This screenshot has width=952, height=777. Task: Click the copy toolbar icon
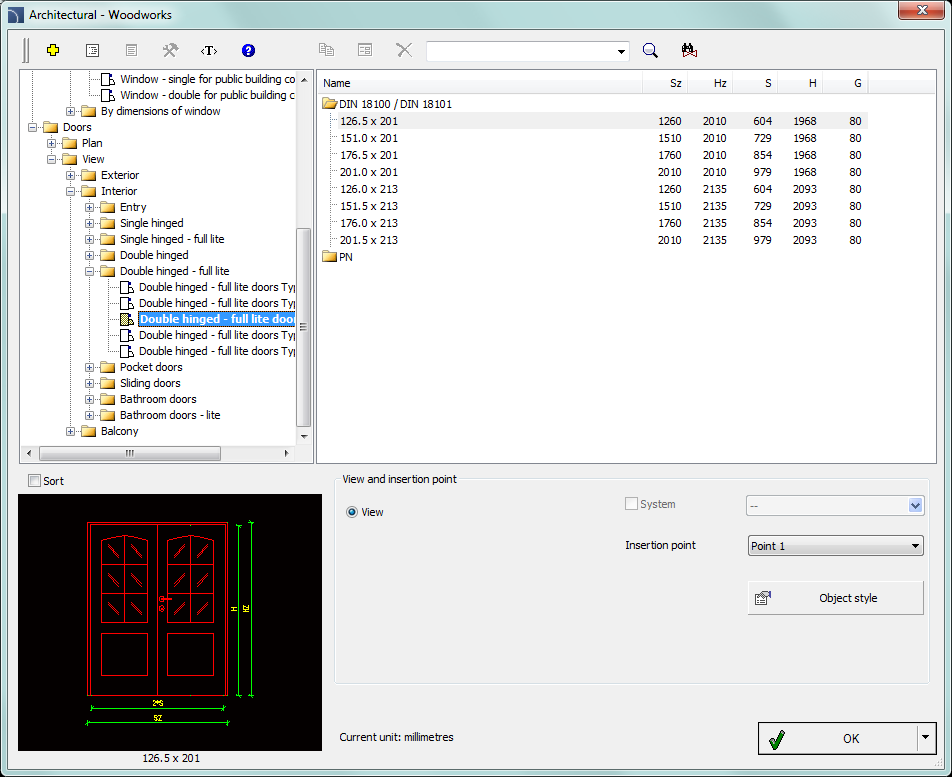pos(326,50)
